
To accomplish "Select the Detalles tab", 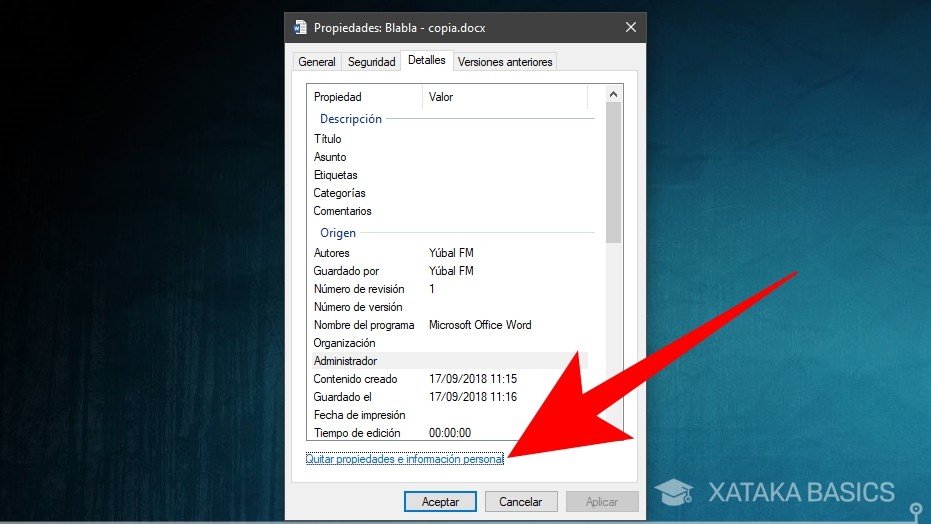I will tap(427, 61).
